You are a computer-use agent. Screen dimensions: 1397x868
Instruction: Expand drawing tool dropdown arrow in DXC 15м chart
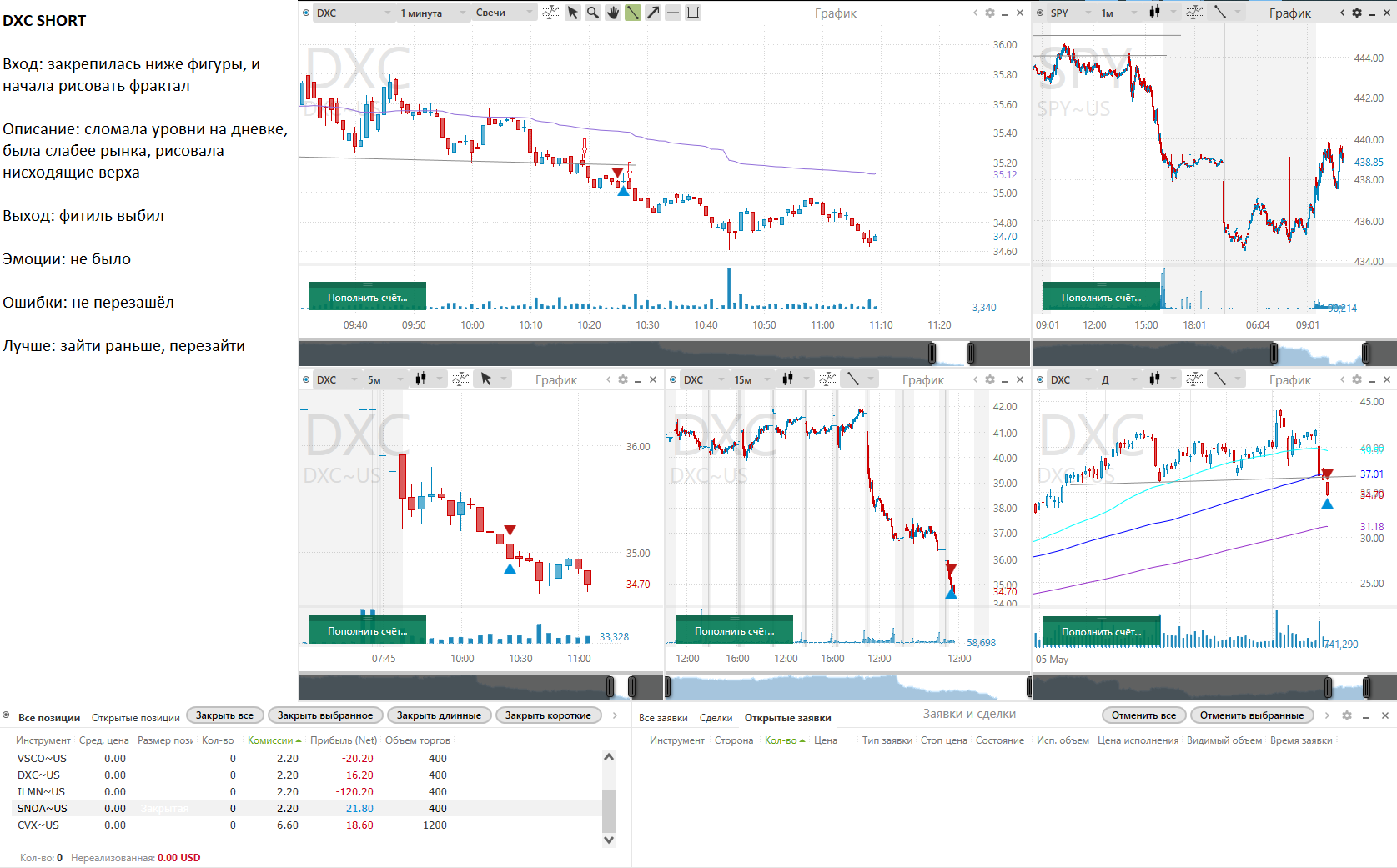(x=871, y=379)
